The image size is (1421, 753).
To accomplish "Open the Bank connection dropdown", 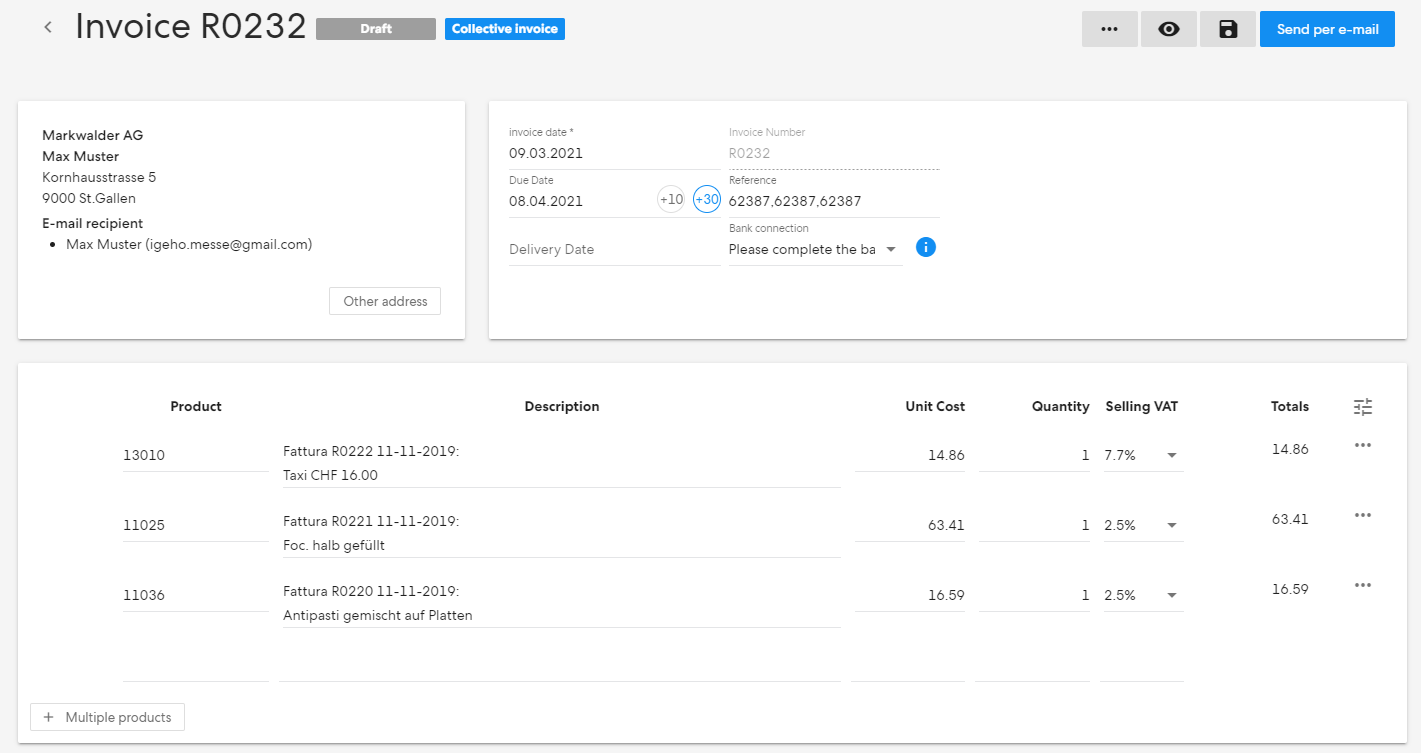I will [815, 250].
